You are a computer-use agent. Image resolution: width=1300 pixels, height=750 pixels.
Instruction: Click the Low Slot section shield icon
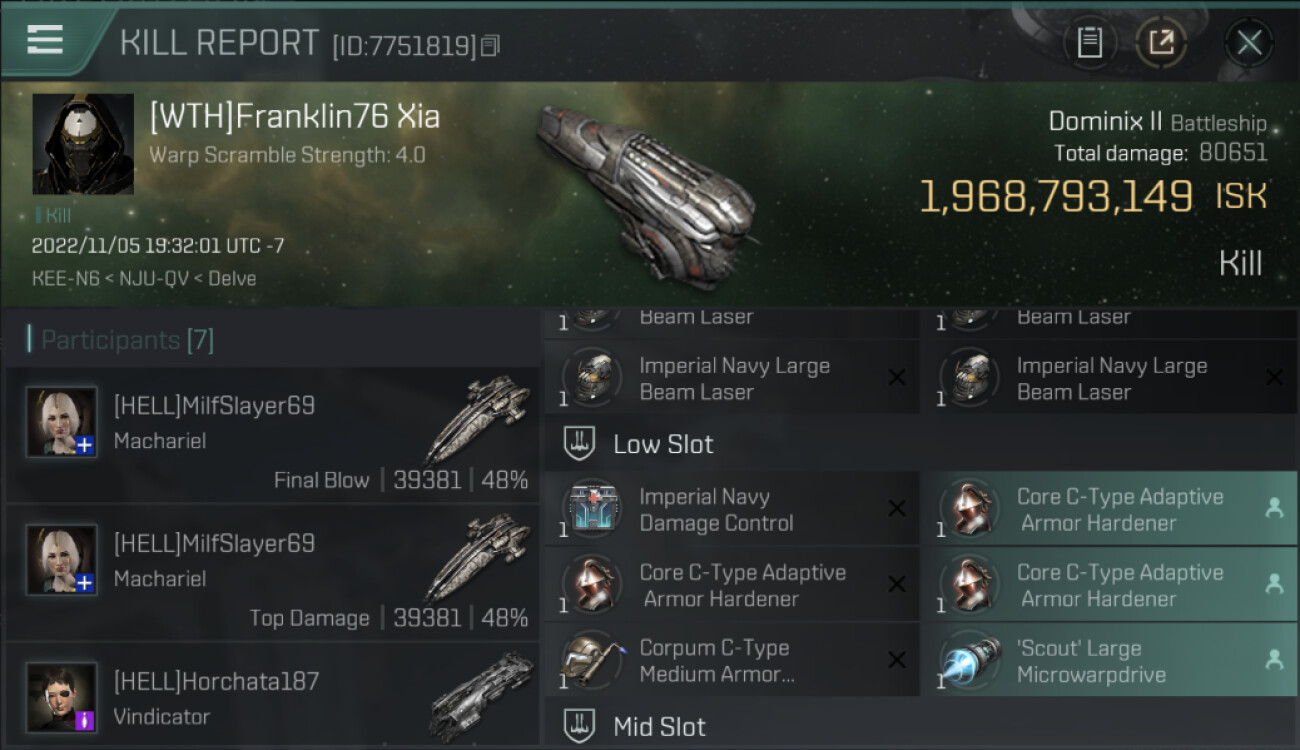(x=580, y=444)
